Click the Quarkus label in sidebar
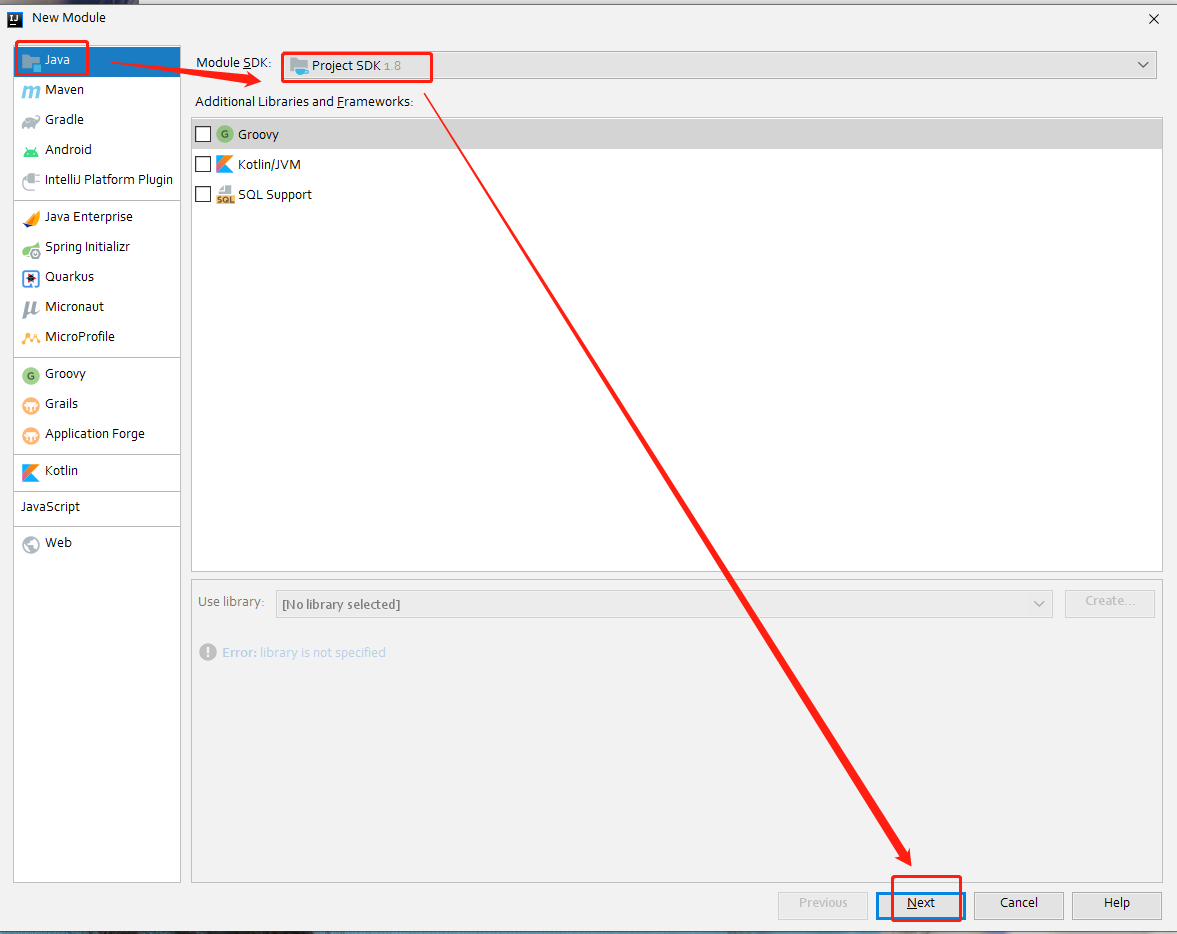 click(69, 277)
